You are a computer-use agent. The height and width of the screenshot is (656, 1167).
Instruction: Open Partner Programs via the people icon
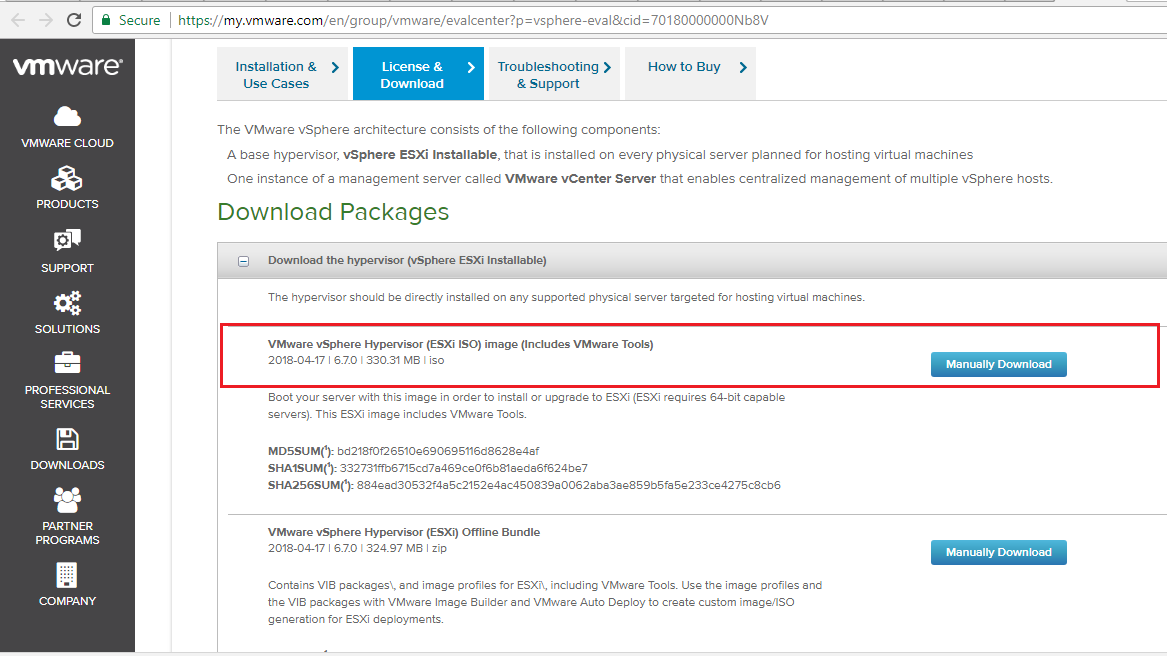[x=67, y=500]
